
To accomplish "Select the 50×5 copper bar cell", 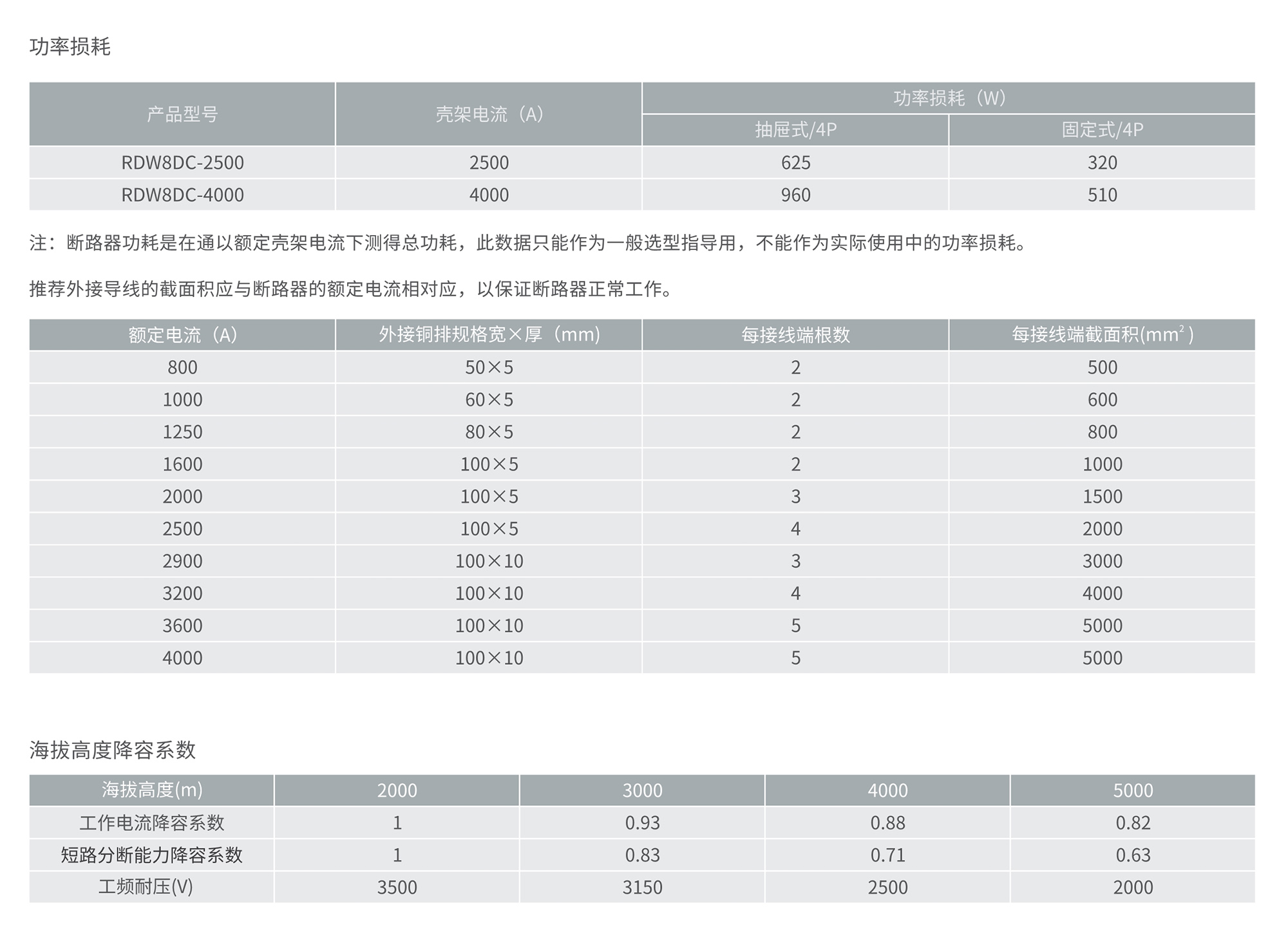I will click(489, 367).
